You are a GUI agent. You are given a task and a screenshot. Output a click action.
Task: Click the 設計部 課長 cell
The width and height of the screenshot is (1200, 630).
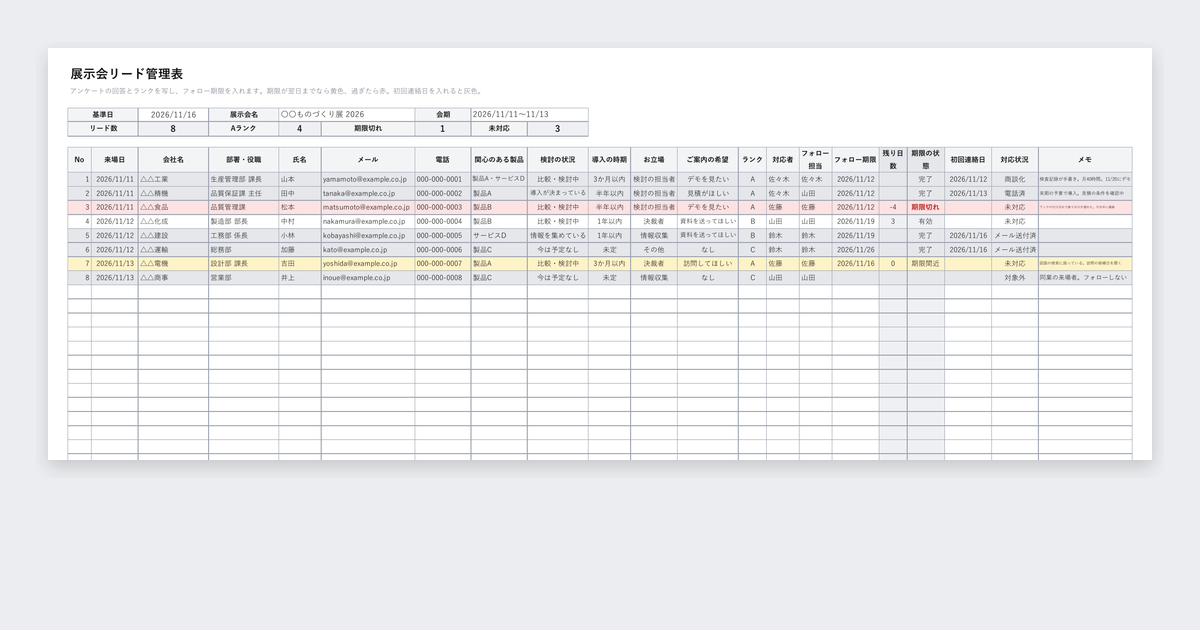pyautogui.click(x=243, y=263)
